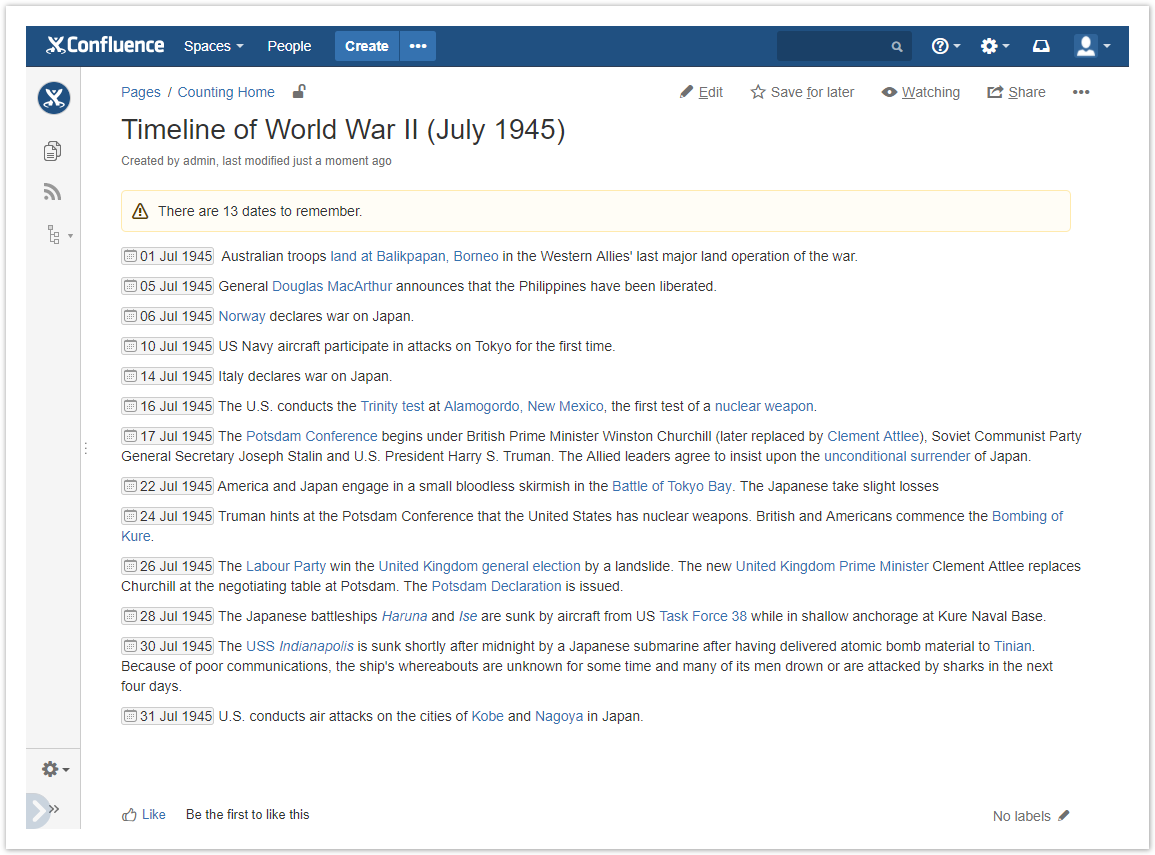
Task: Edit the page
Action: point(701,92)
